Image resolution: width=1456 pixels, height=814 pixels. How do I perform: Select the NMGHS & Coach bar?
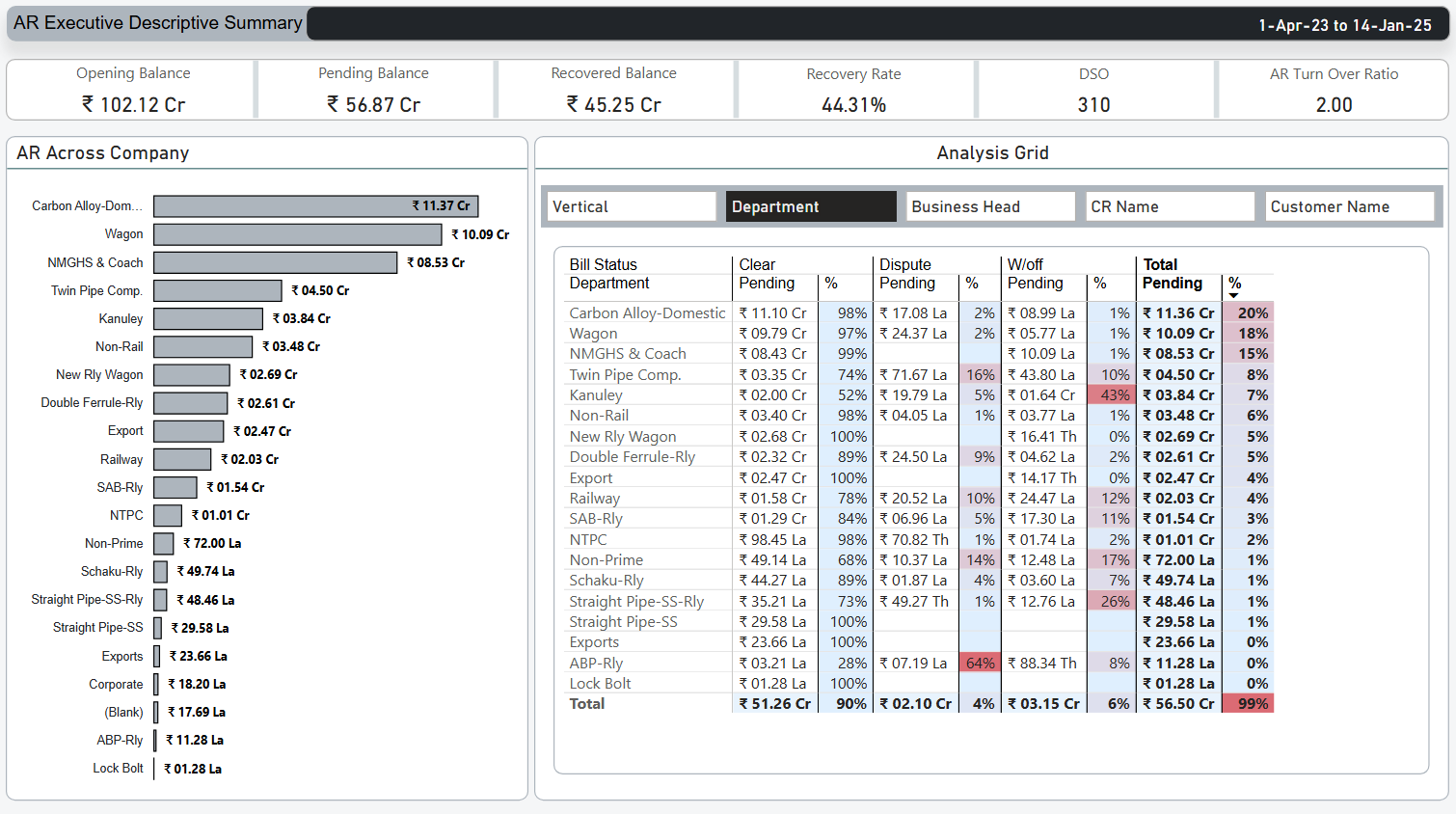point(276,262)
